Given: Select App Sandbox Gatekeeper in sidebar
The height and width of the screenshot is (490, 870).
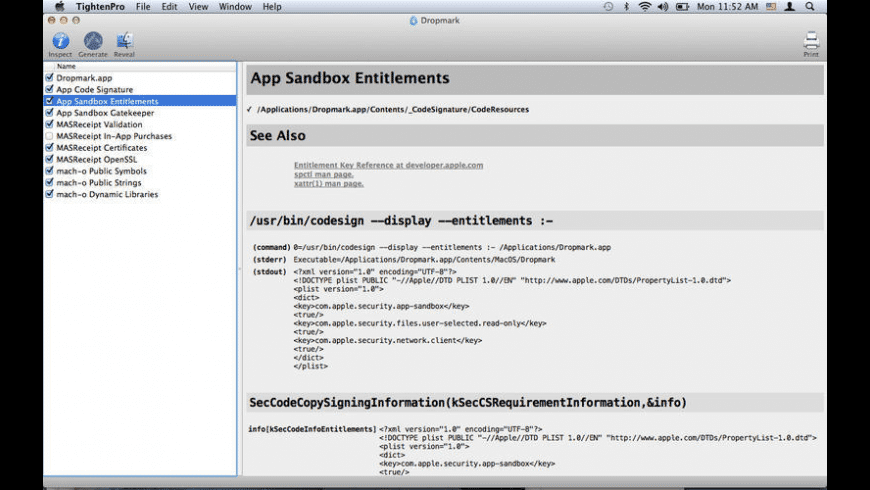Looking at the screenshot, I should tap(105, 113).
